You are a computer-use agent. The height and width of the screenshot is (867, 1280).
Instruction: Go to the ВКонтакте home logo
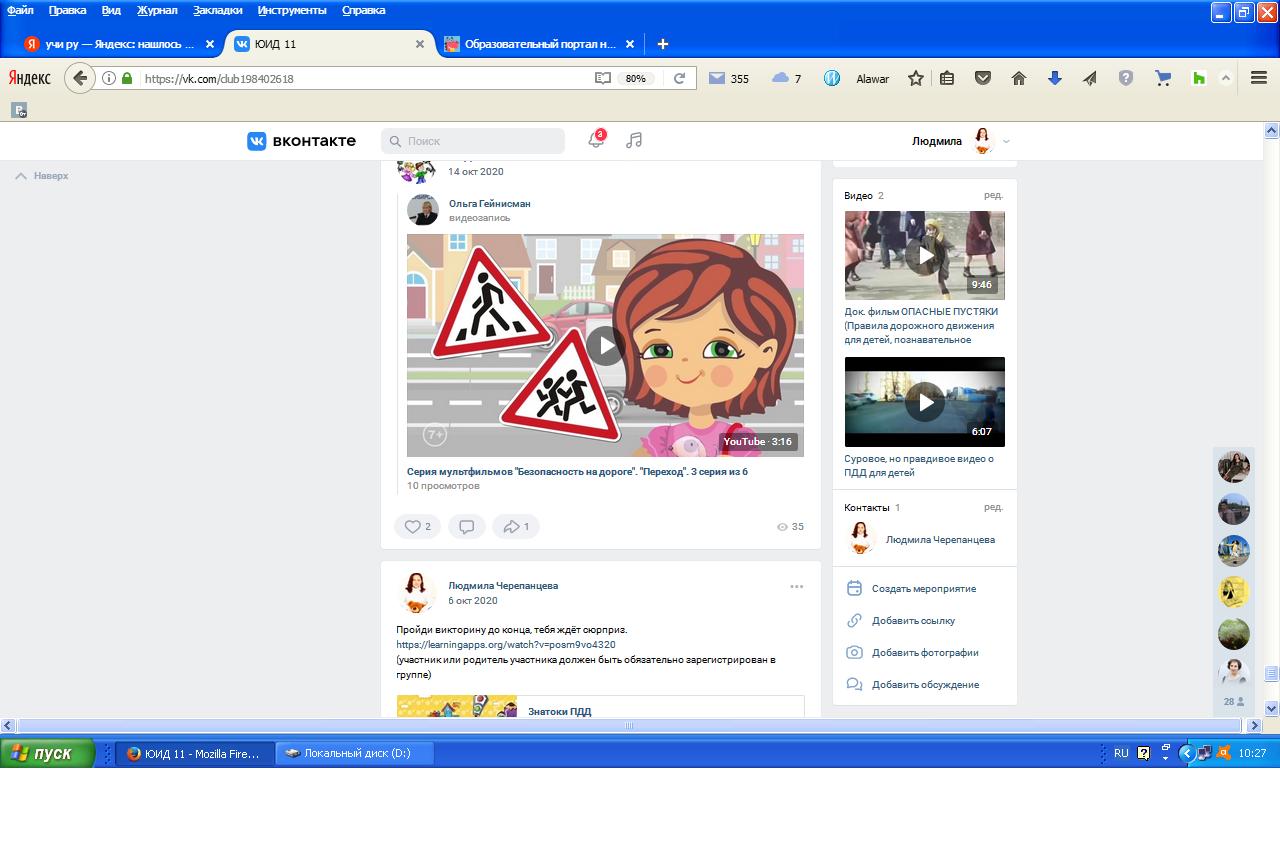[x=301, y=141]
